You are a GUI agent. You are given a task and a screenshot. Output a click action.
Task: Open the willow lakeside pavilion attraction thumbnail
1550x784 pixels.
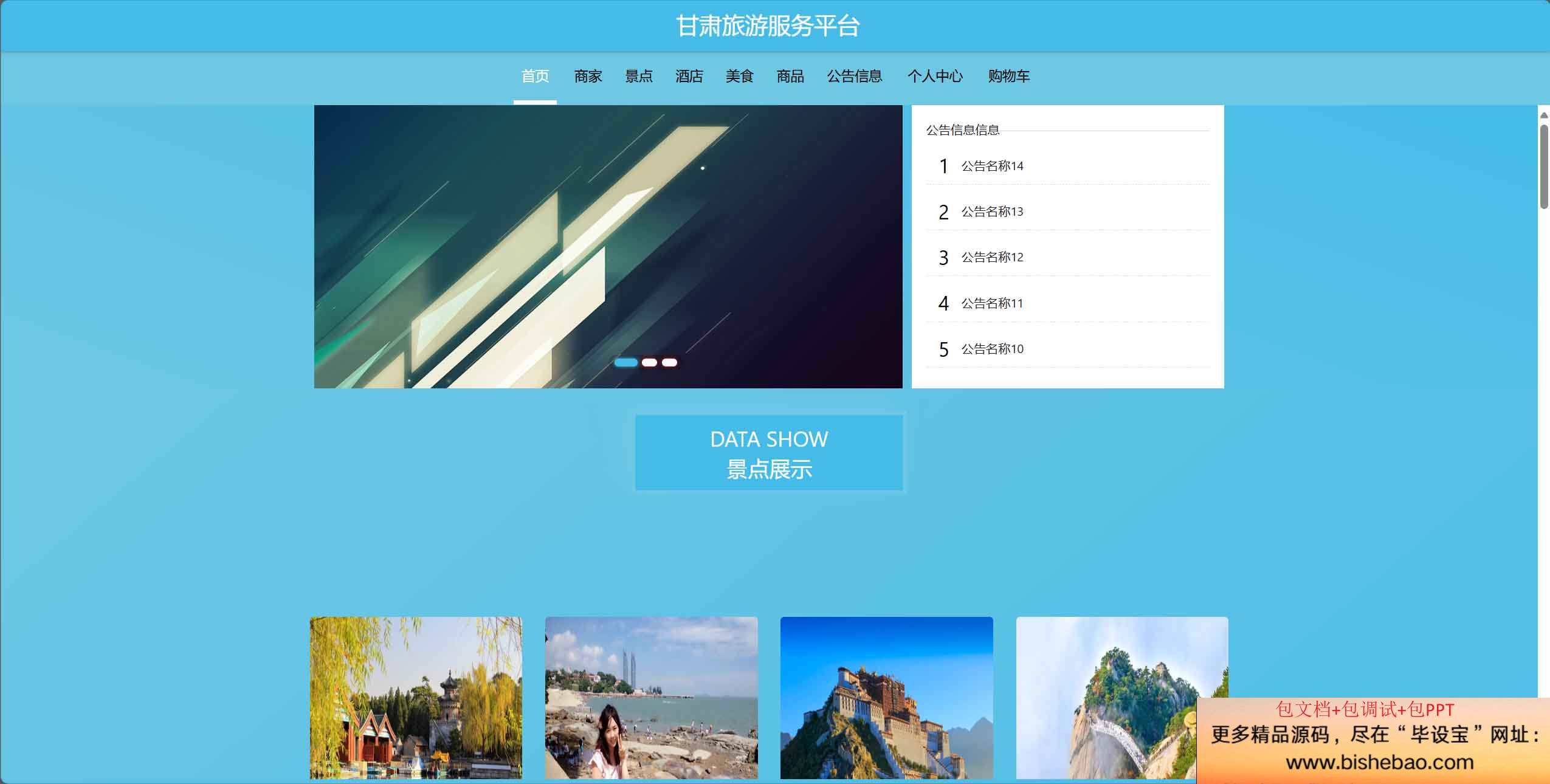pos(416,698)
